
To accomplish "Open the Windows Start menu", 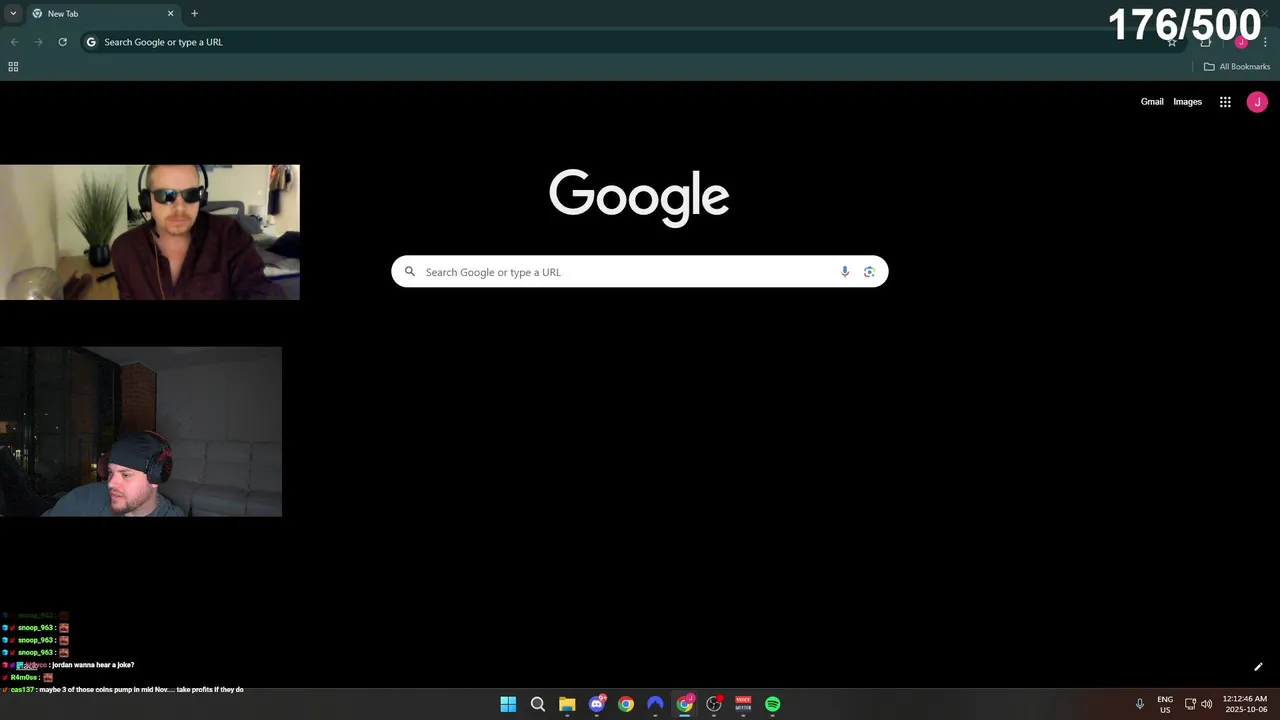I will click(508, 704).
